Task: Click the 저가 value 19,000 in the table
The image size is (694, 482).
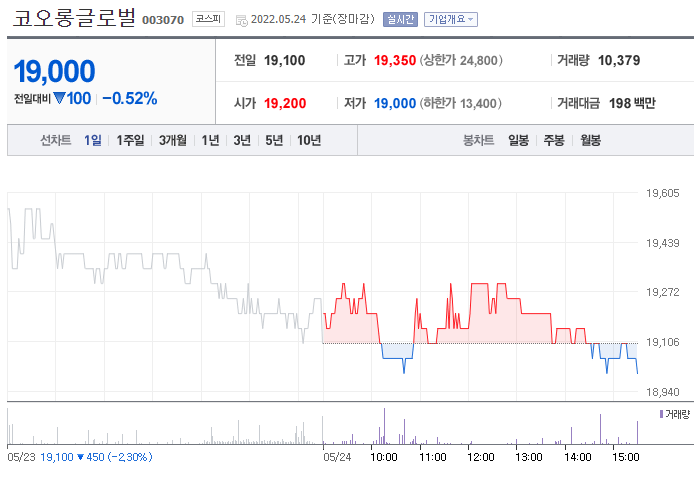Action: [395, 103]
